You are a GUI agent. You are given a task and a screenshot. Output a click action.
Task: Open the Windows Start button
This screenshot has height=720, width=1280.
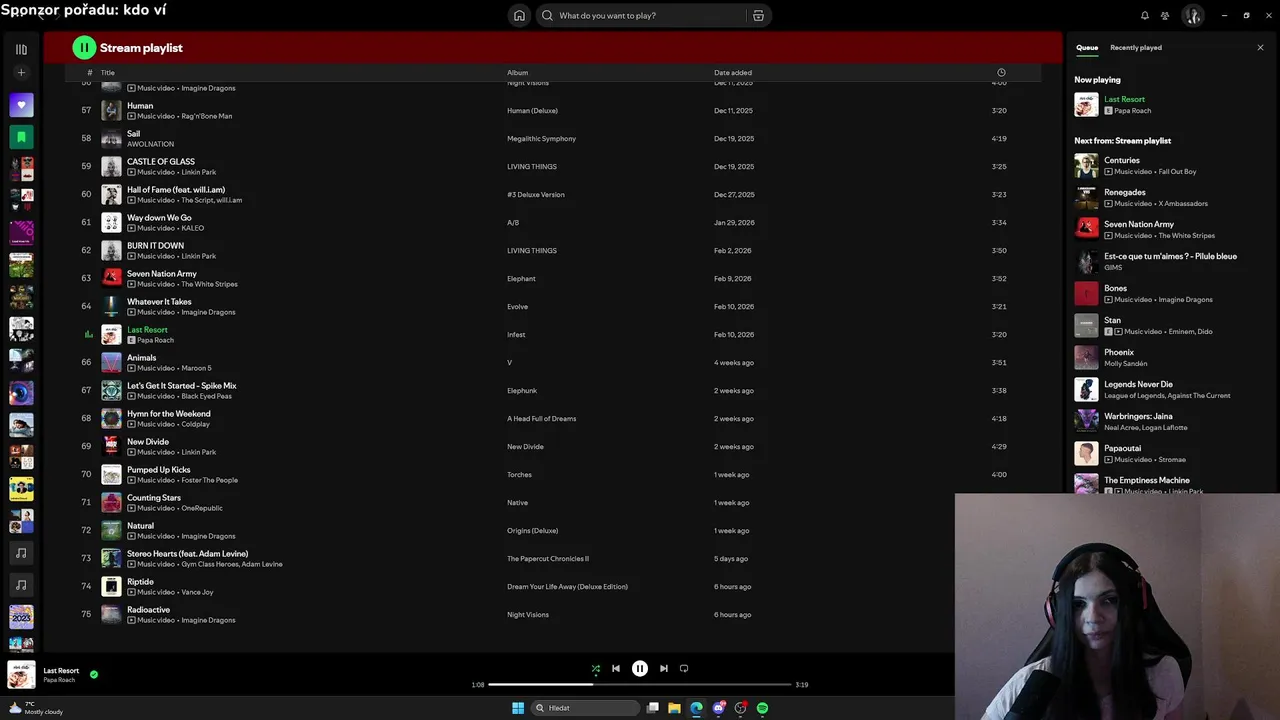pyautogui.click(x=518, y=708)
